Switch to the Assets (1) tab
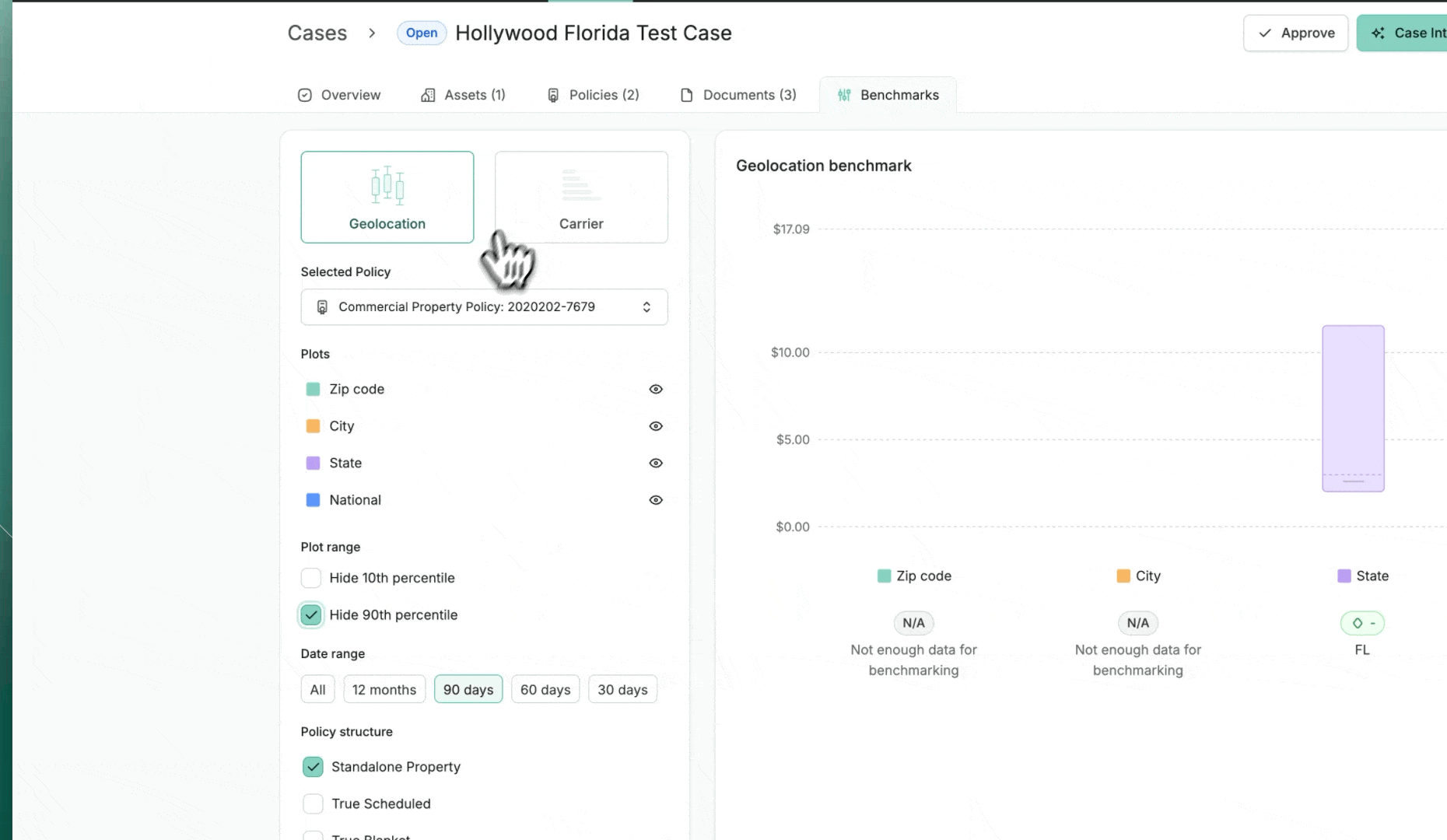1447x840 pixels. (463, 95)
